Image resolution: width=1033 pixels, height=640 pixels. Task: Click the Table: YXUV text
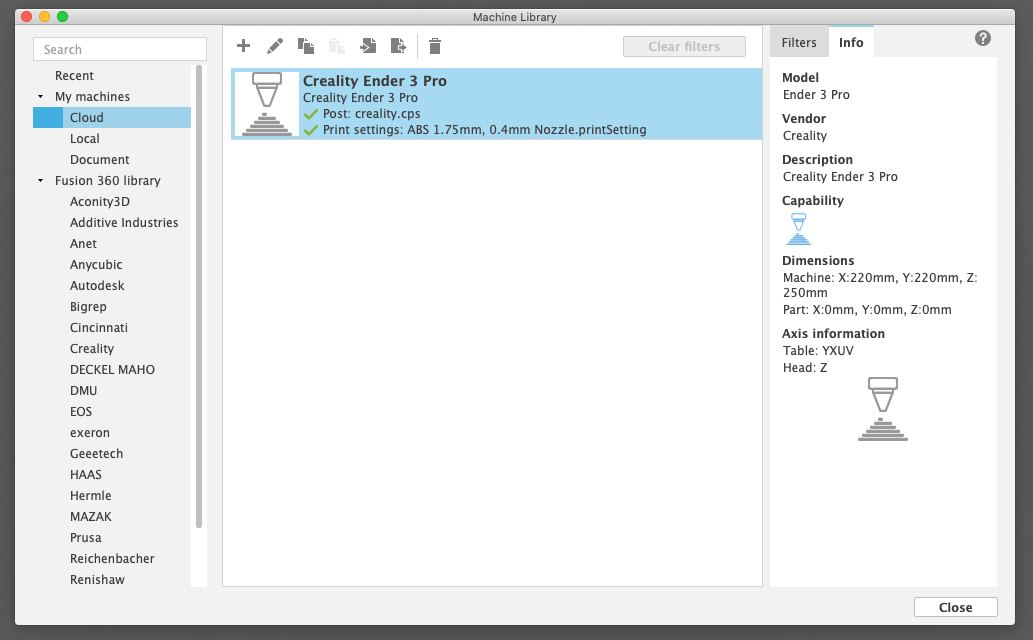pos(818,351)
